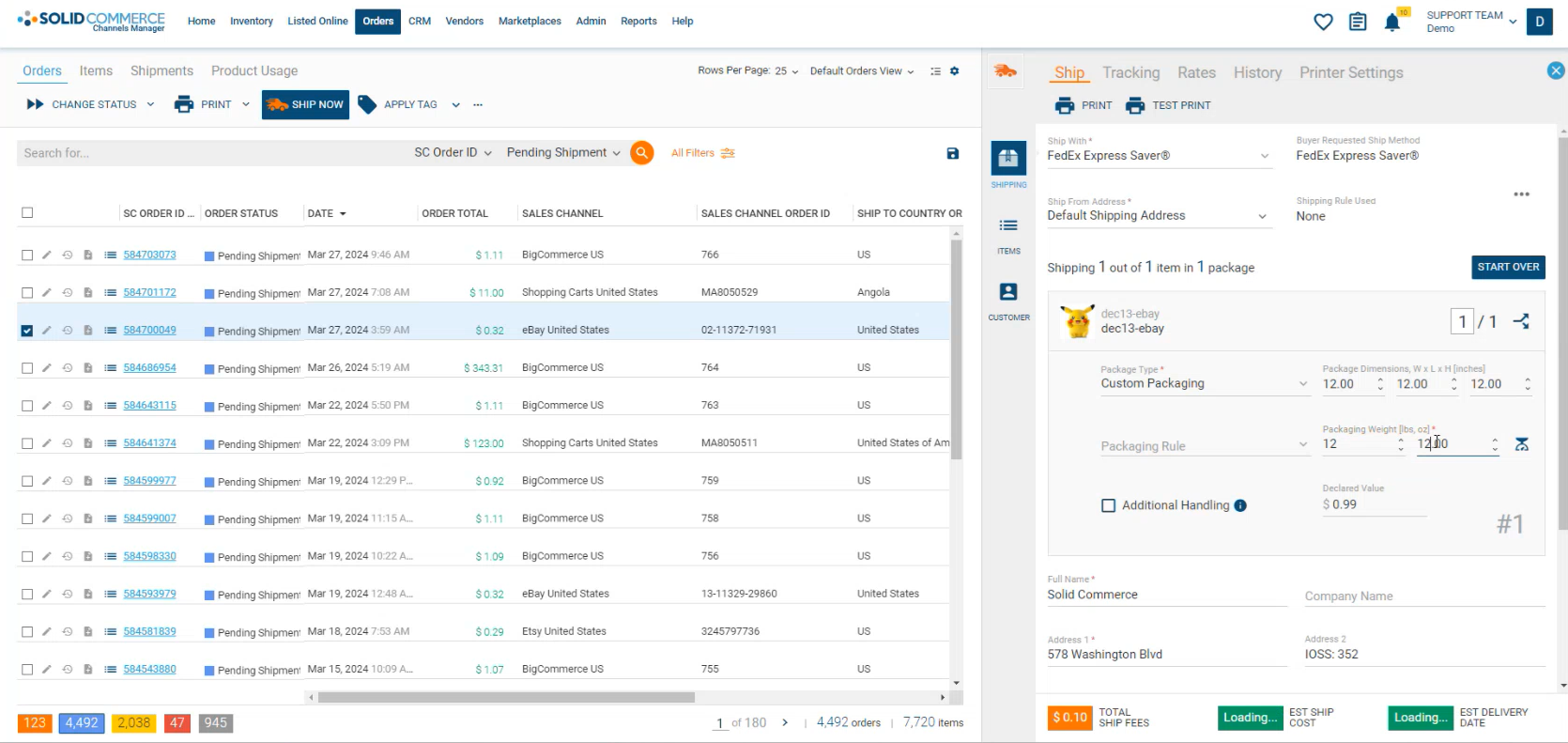Check the box for order 584599977

(27, 480)
